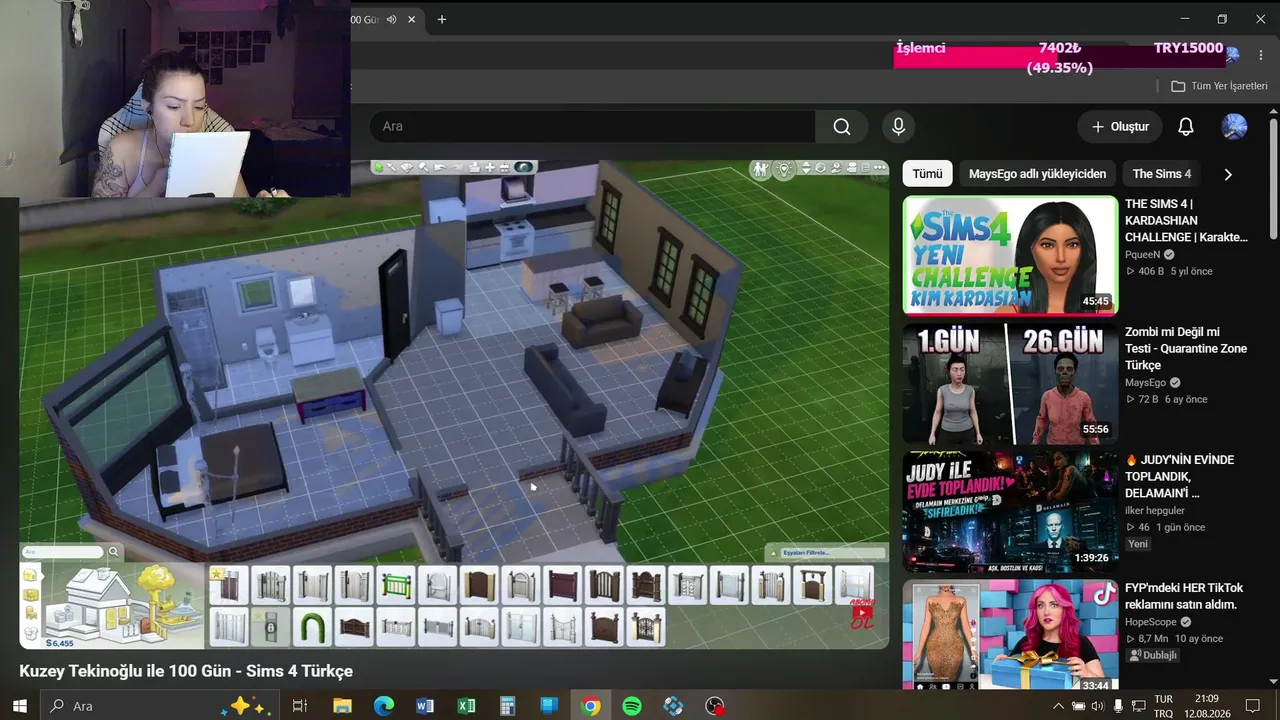Image resolution: width=1280 pixels, height=720 pixels.
Task: Open the YouTube account avatar menu
Action: pos(1235,127)
